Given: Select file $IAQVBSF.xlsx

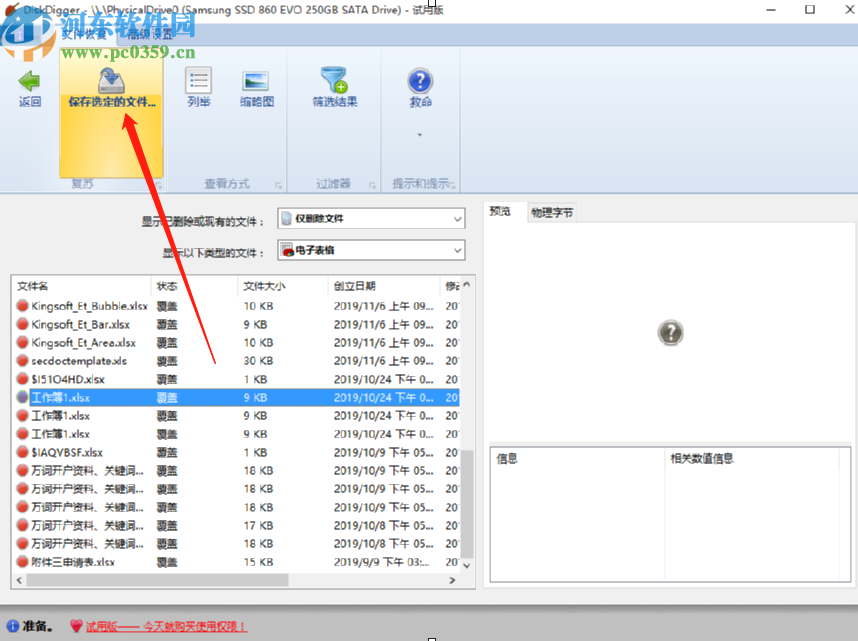Looking at the screenshot, I should [x=67, y=452].
